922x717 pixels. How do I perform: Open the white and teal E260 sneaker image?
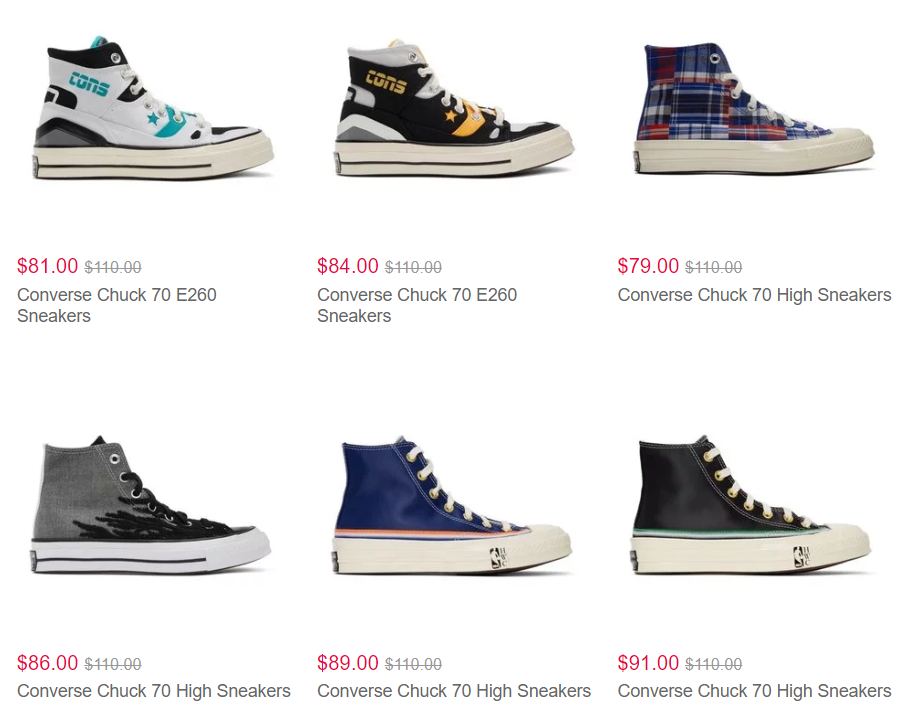[153, 108]
